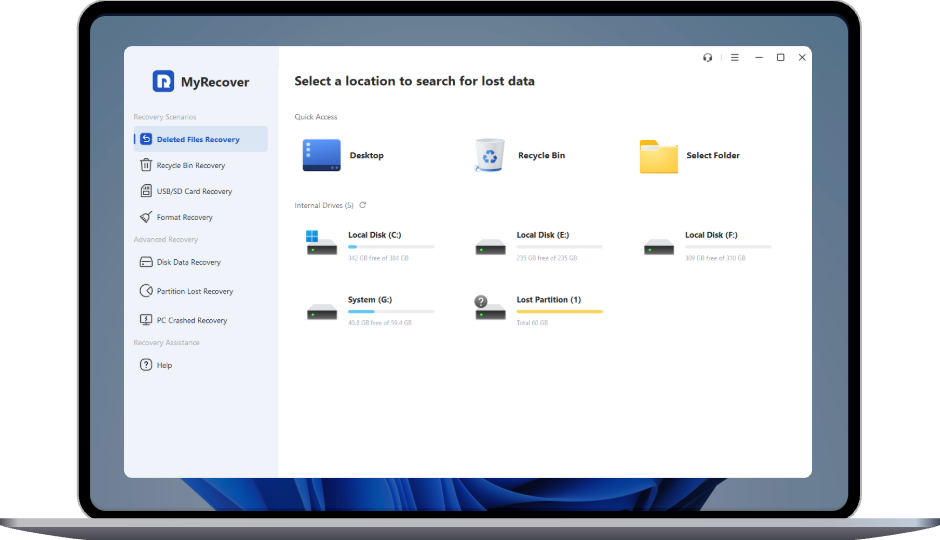Click the Local Disk (F:) usage bar
This screenshot has width=940, height=540.
click(728, 247)
